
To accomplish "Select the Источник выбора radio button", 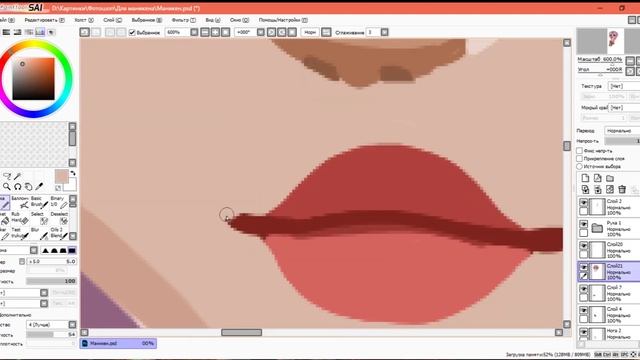I will 579,166.
